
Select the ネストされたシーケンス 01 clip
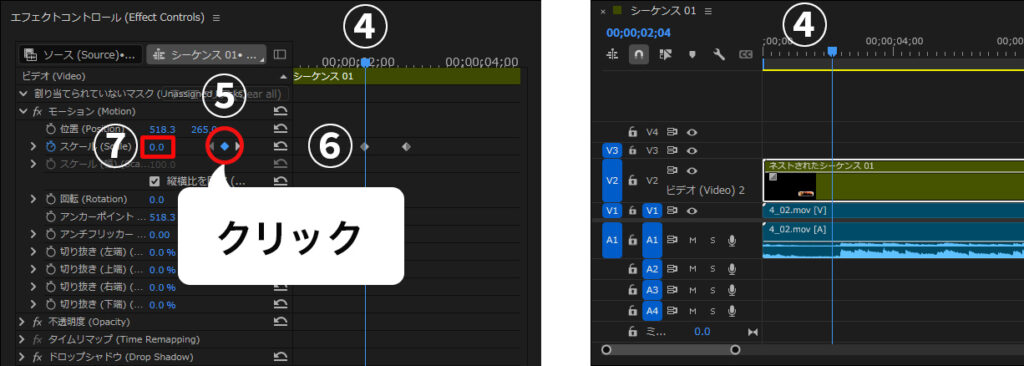[893, 180]
